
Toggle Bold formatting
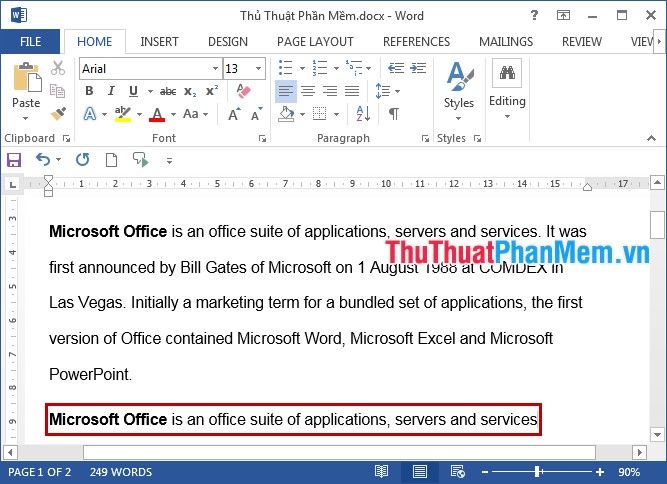coord(89,91)
